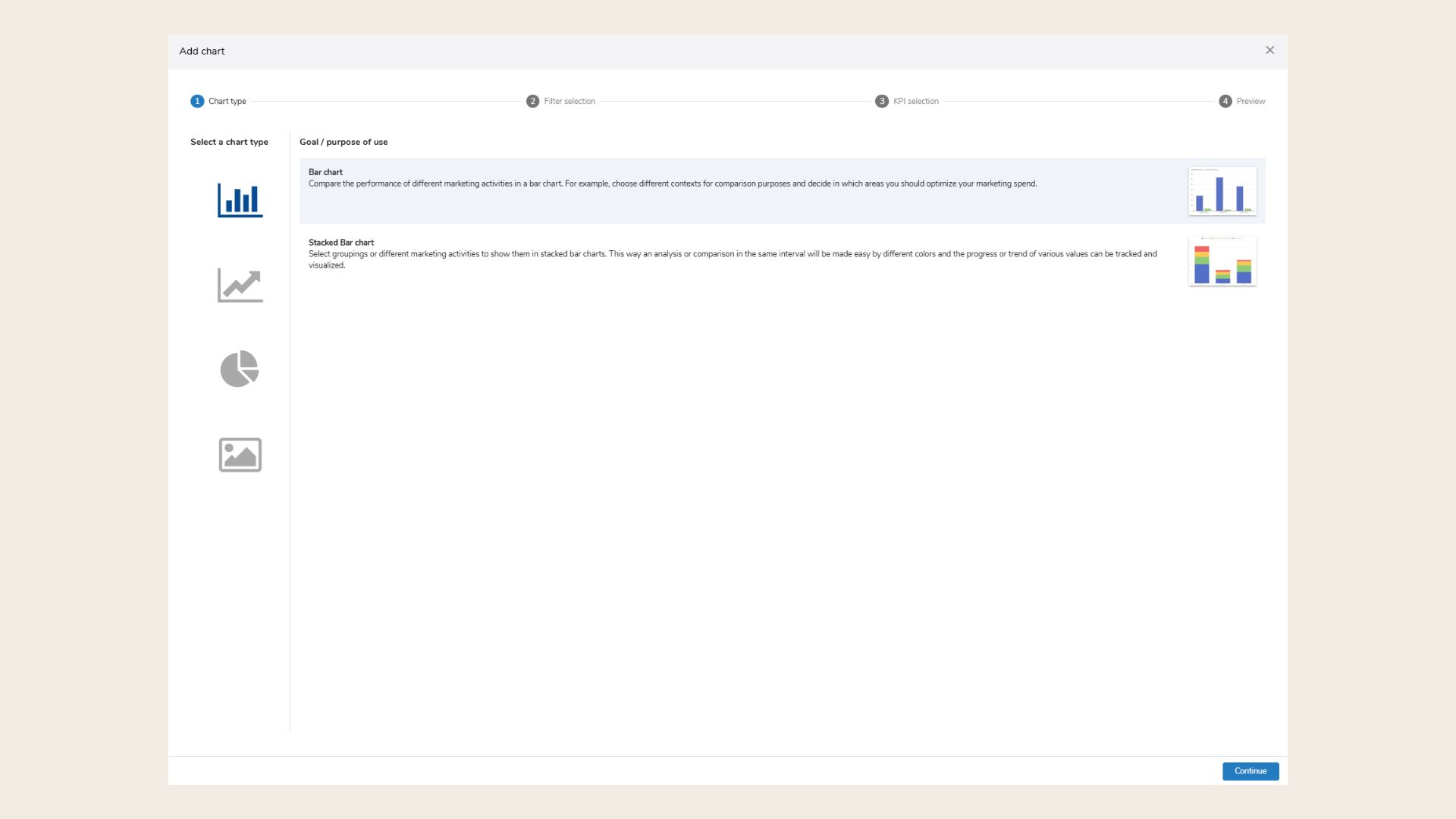Choose the Bar chart option title
The height and width of the screenshot is (819, 1456).
coord(325,172)
